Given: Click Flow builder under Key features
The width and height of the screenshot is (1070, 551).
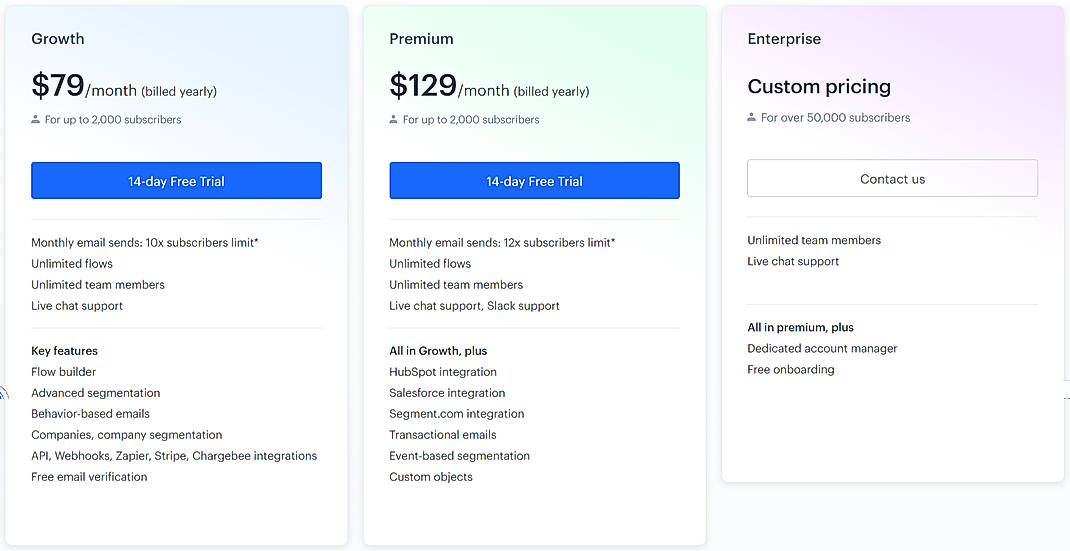Looking at the screenshot, I should tap(64, 372).
